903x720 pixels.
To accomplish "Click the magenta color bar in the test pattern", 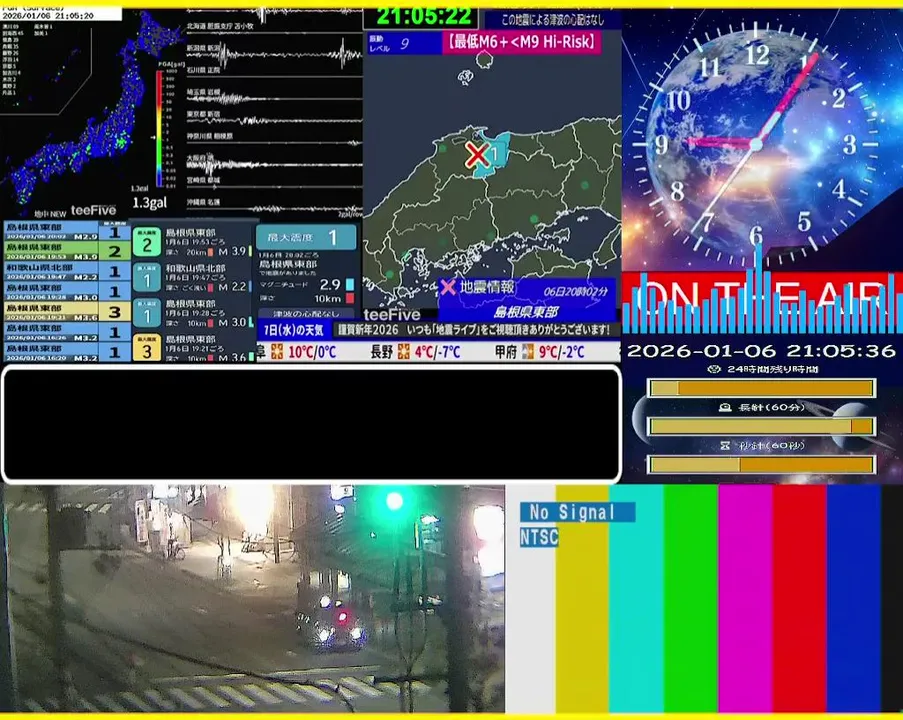I will [745, 599].
